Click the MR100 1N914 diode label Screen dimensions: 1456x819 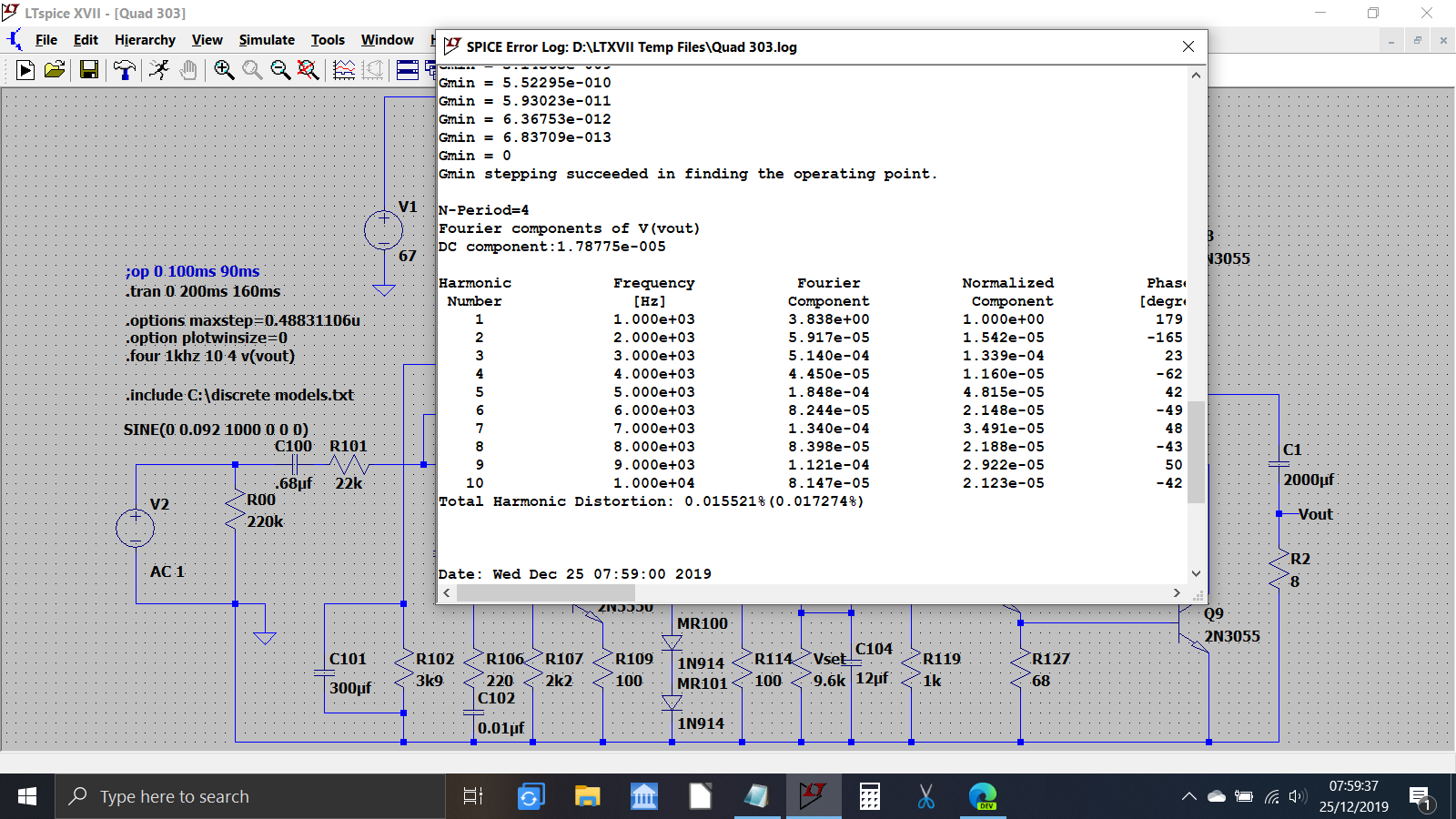pyautogui.click(x=702, y=643)
